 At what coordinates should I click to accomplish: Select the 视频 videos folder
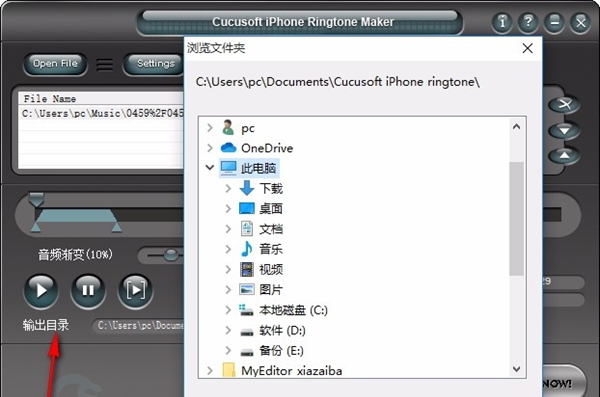[261, 270]
